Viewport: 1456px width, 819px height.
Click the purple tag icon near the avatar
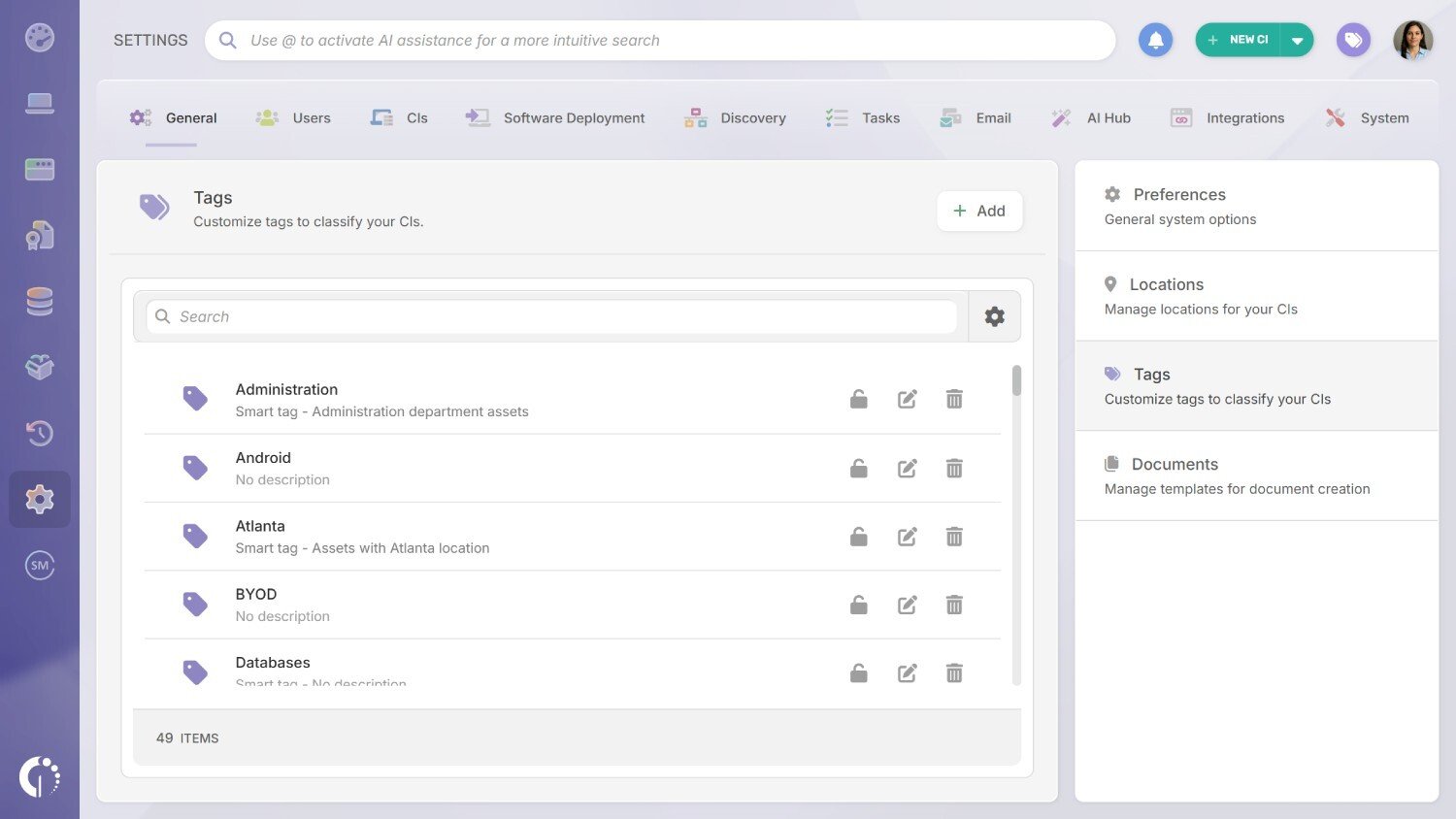1353,40
